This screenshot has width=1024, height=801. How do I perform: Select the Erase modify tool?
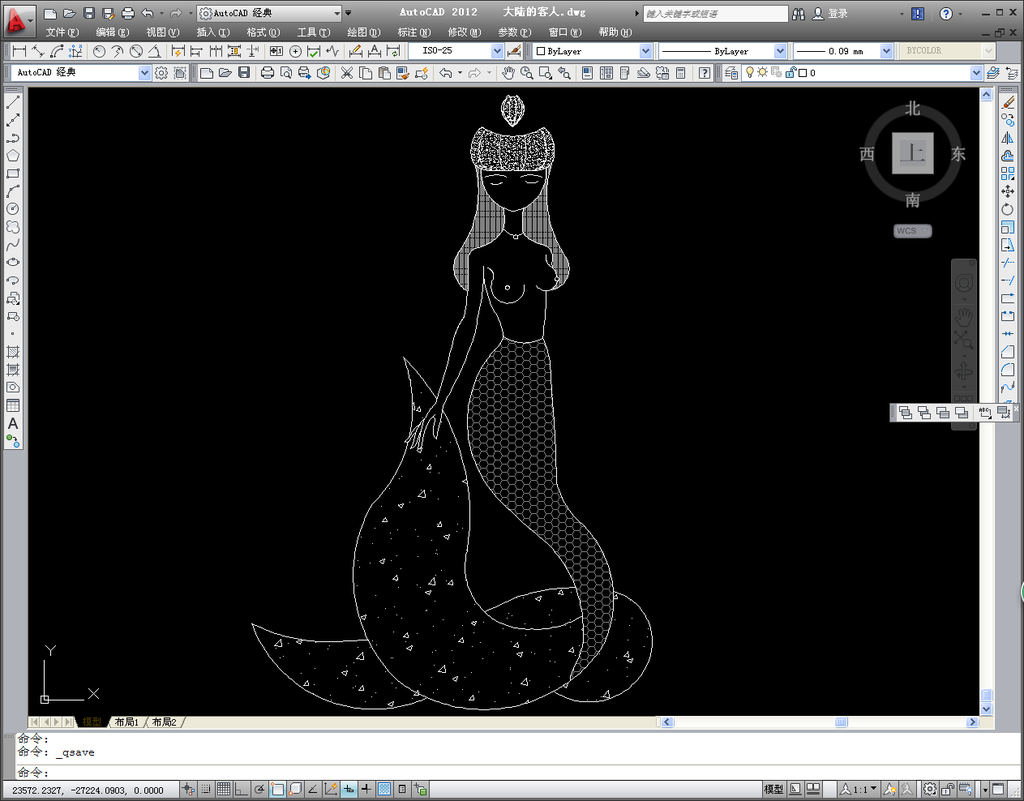(x=1008, y=102)
